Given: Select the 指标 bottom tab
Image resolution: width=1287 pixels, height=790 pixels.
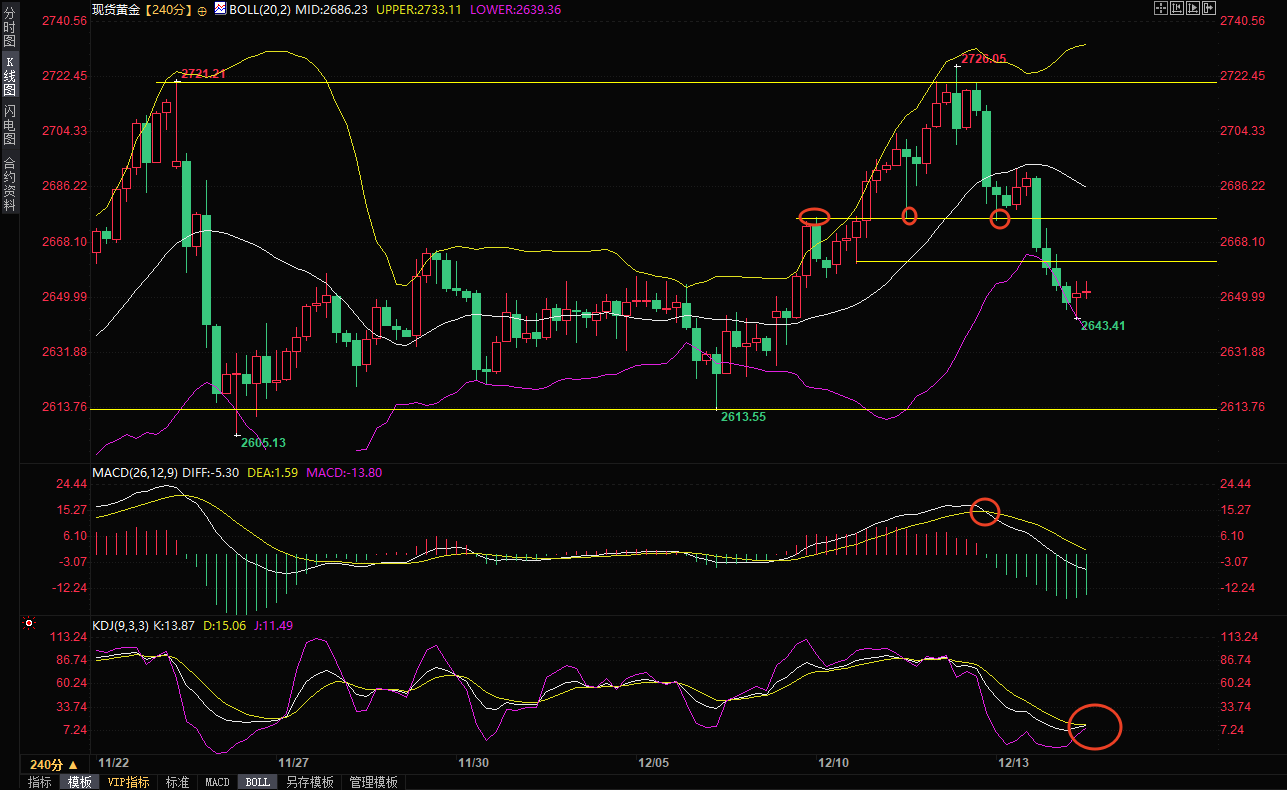Looking at the screenshot, I should click(40, 782).
